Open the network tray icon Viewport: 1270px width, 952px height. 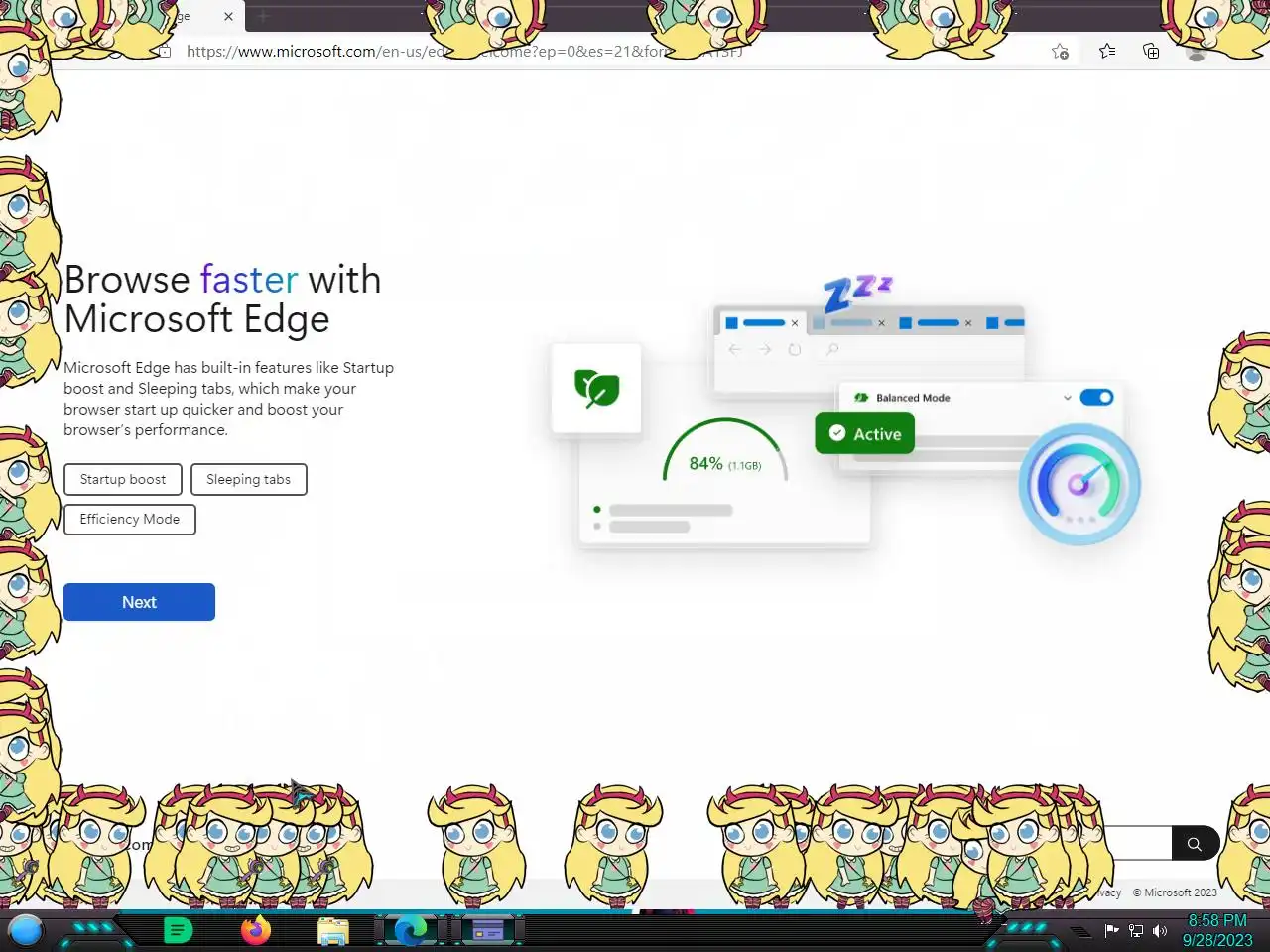1136,931
